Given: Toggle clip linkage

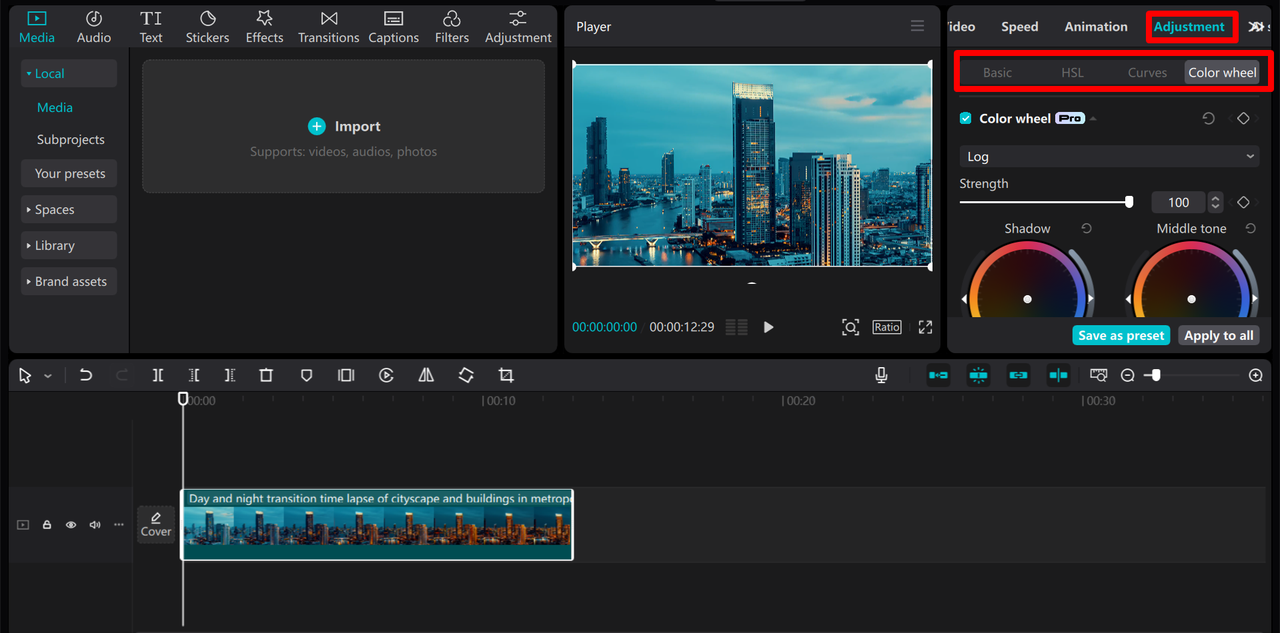Looking at the screenshot, I should (1018, 375).
